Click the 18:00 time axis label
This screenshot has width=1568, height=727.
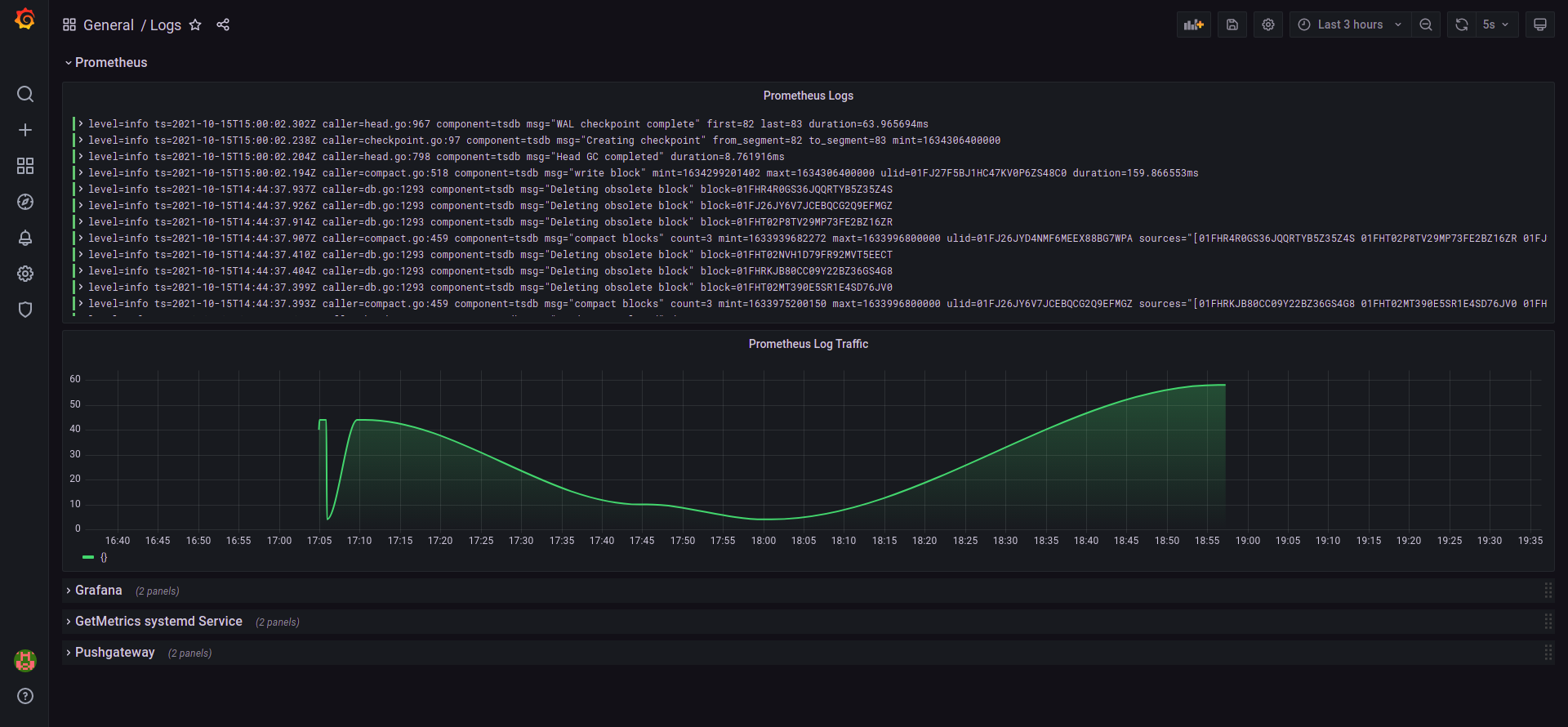[764, 541]
